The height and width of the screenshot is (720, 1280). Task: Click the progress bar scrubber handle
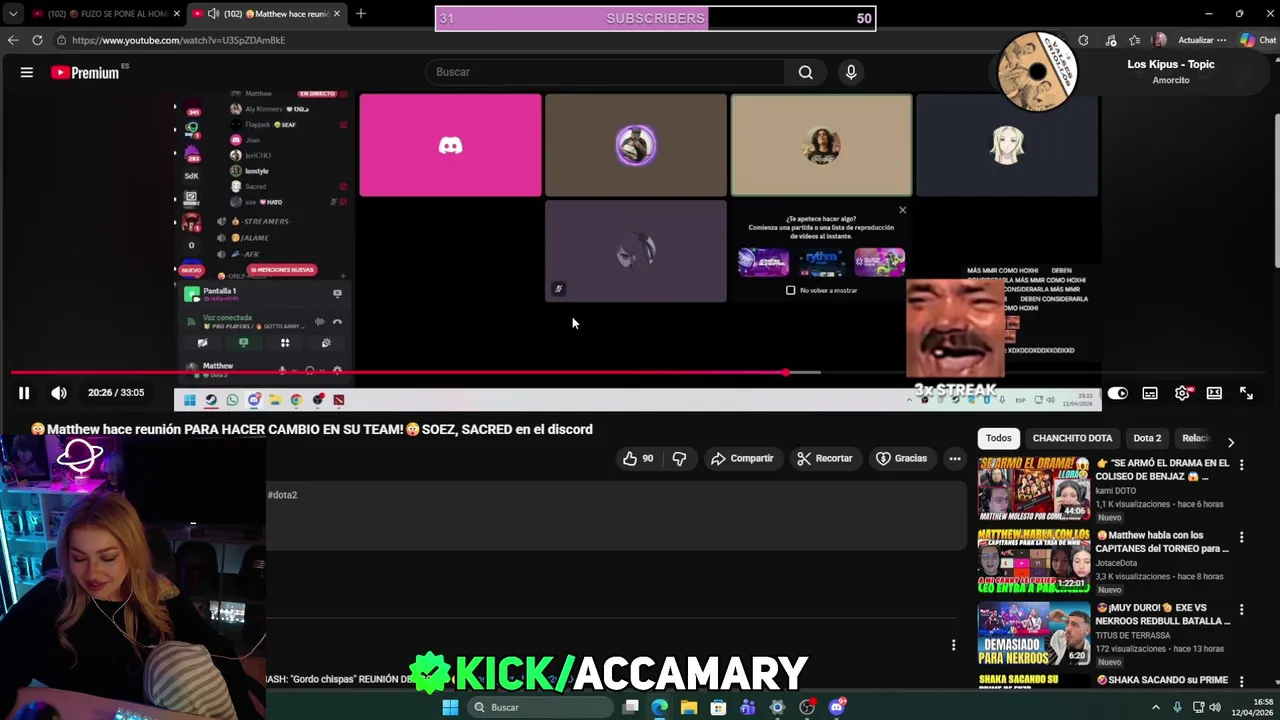[x=786, y=372]
